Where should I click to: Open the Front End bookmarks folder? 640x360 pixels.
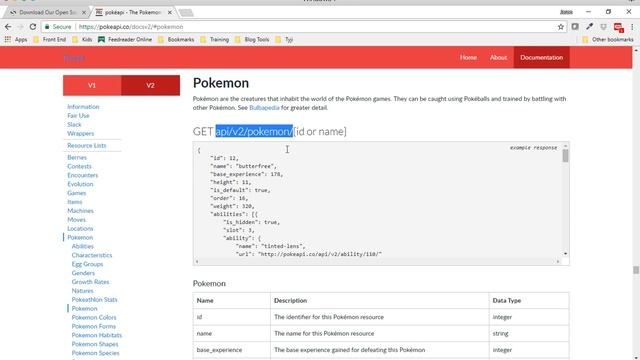coord(49,40)
